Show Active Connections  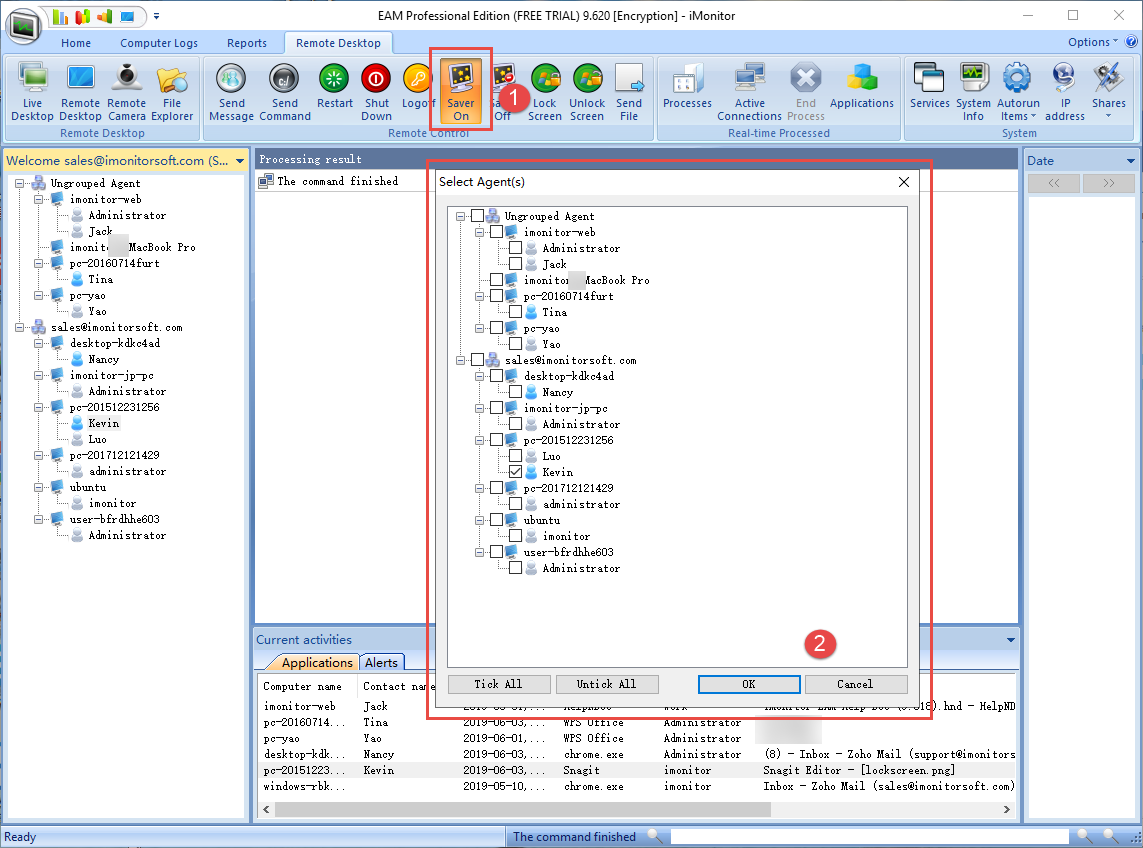[749, 92]
